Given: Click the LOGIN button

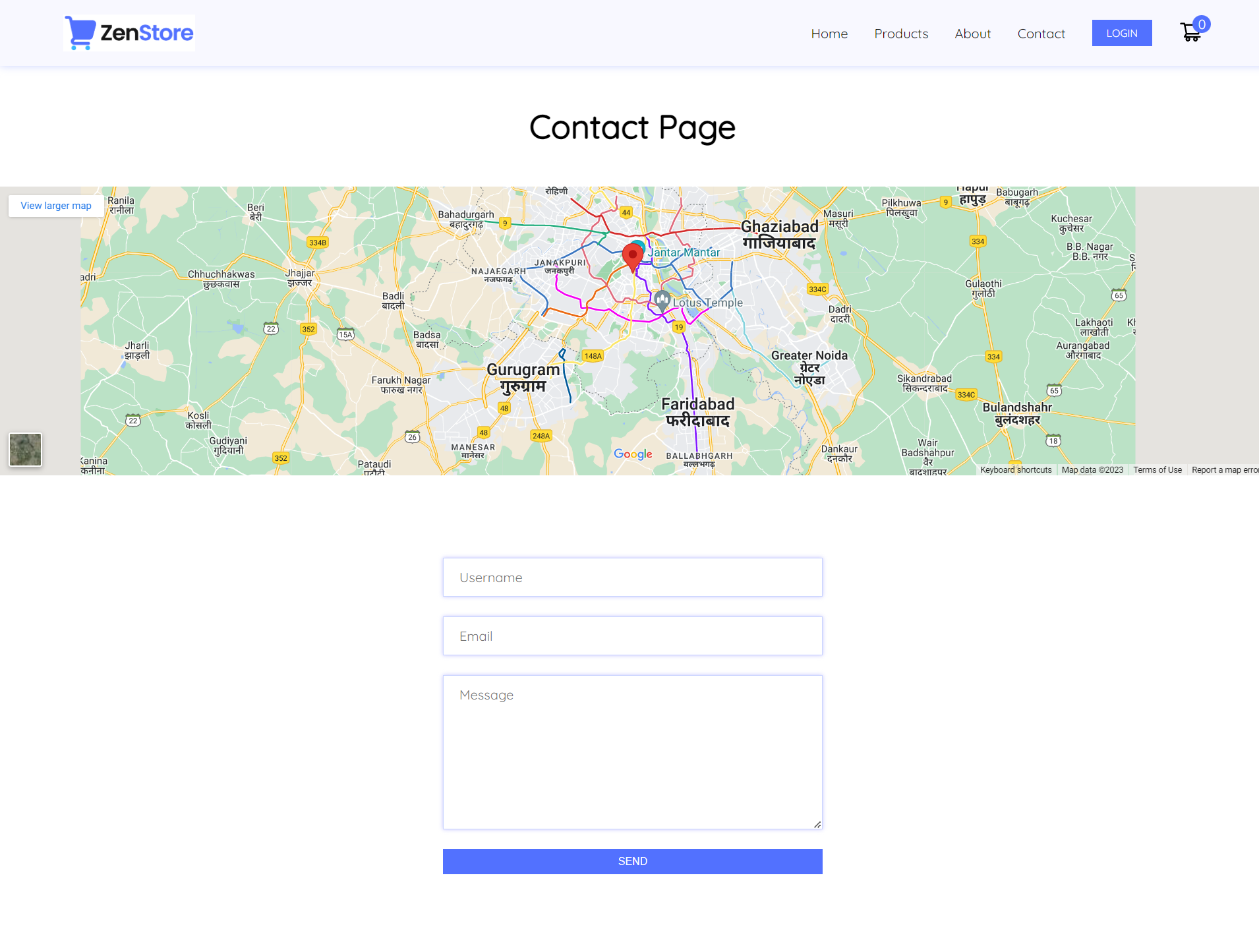Looking at the screenshot, I should click(x=1122, y=33).
